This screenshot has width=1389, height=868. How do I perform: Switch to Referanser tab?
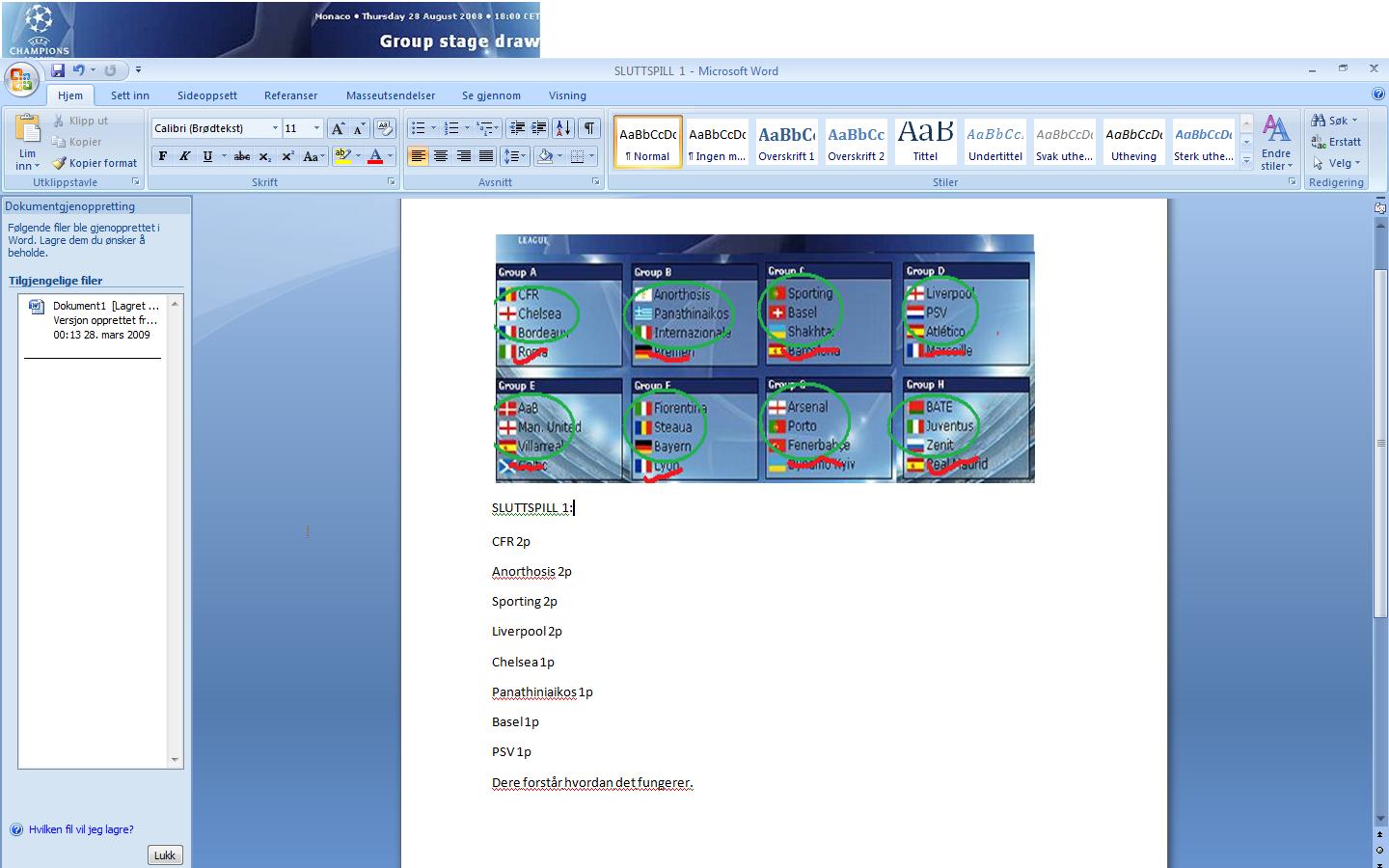point(291,95)
